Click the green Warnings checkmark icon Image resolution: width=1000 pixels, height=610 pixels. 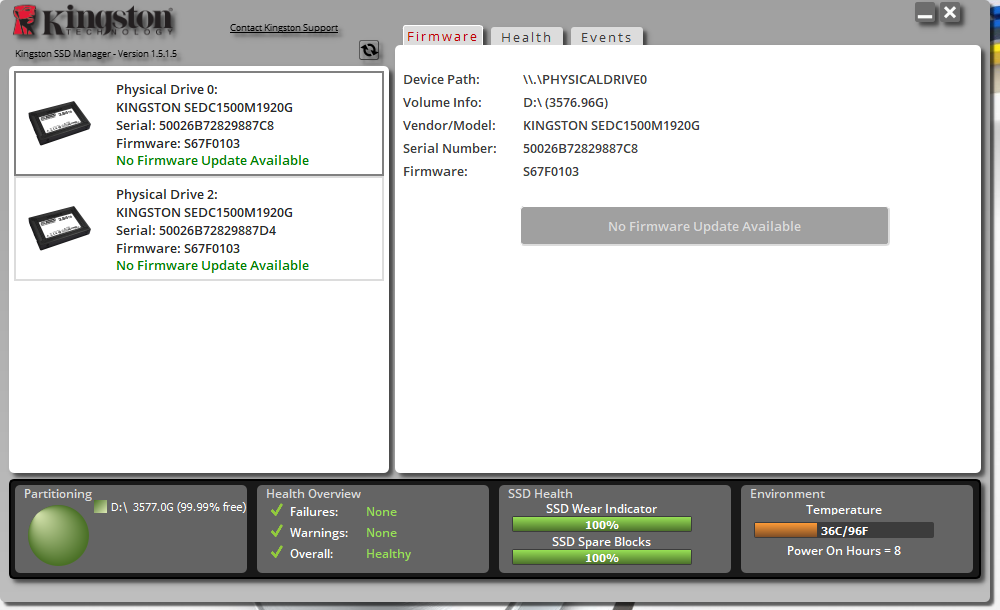coord(277,532)
